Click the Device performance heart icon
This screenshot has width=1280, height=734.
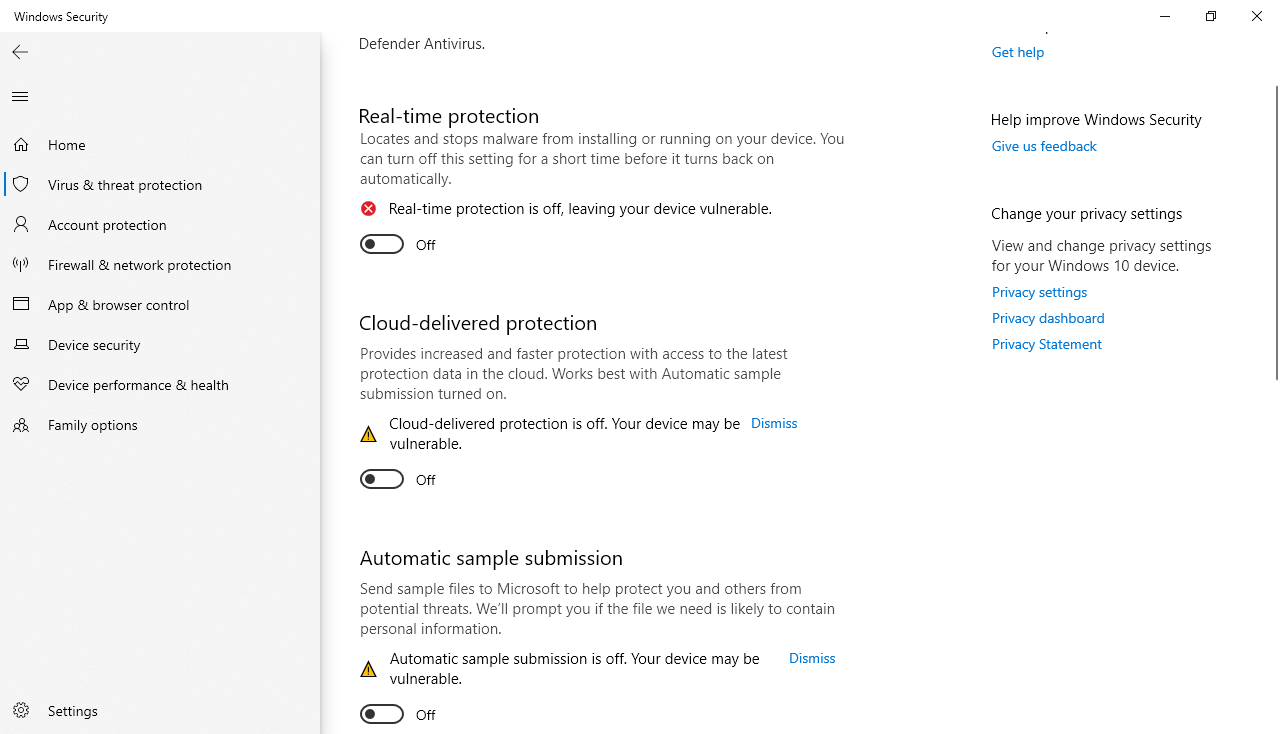coord(21,385)
